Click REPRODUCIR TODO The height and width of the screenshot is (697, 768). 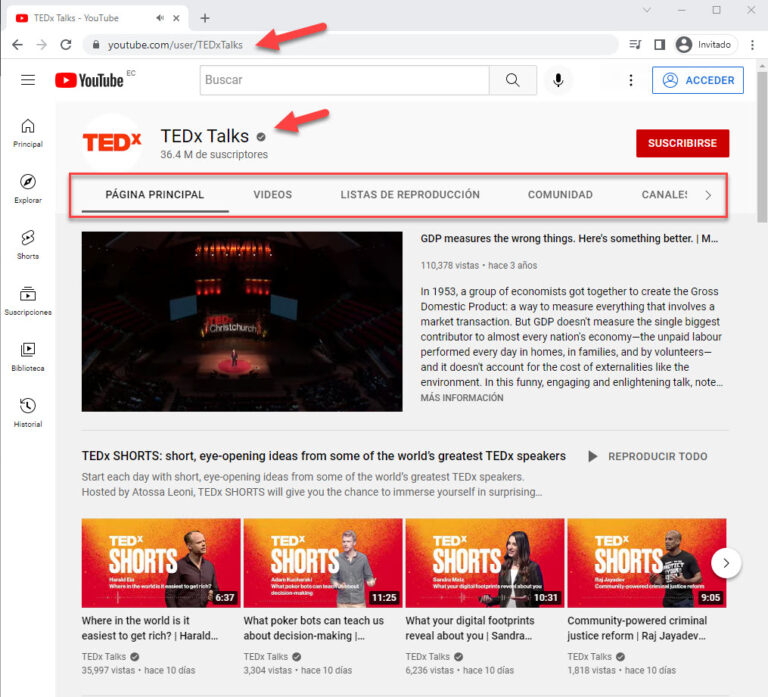[648, 457]
